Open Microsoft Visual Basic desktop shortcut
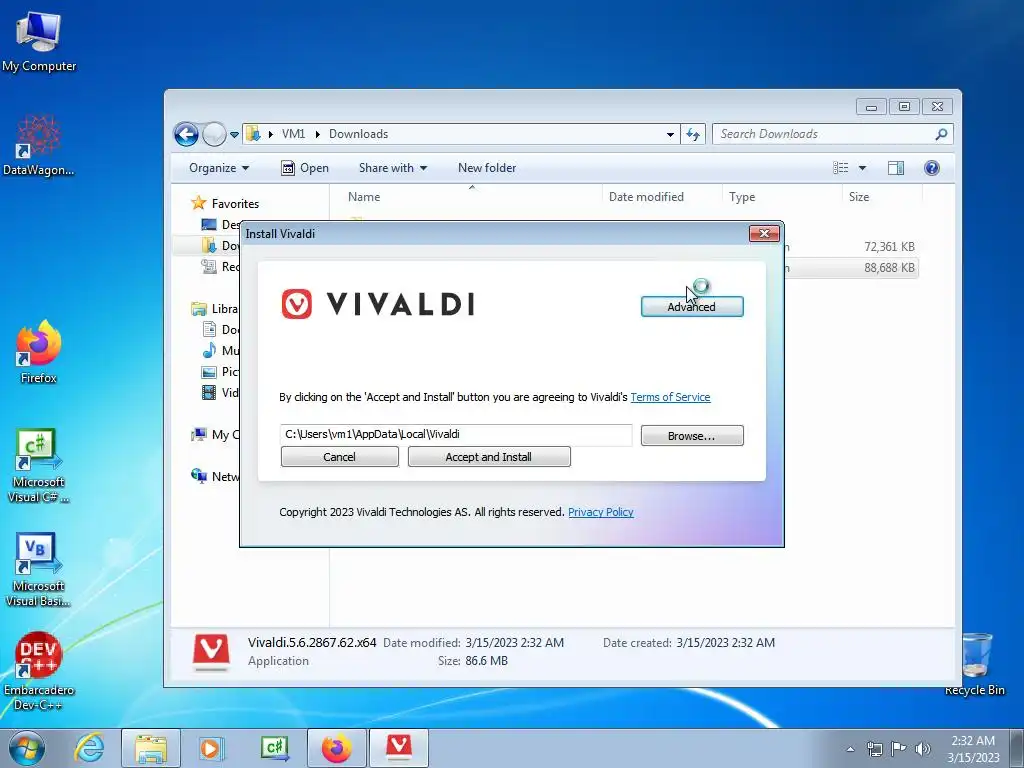The width and height of the screenshot is (1024, 768). pyautogui.click(x=39, y=569)
